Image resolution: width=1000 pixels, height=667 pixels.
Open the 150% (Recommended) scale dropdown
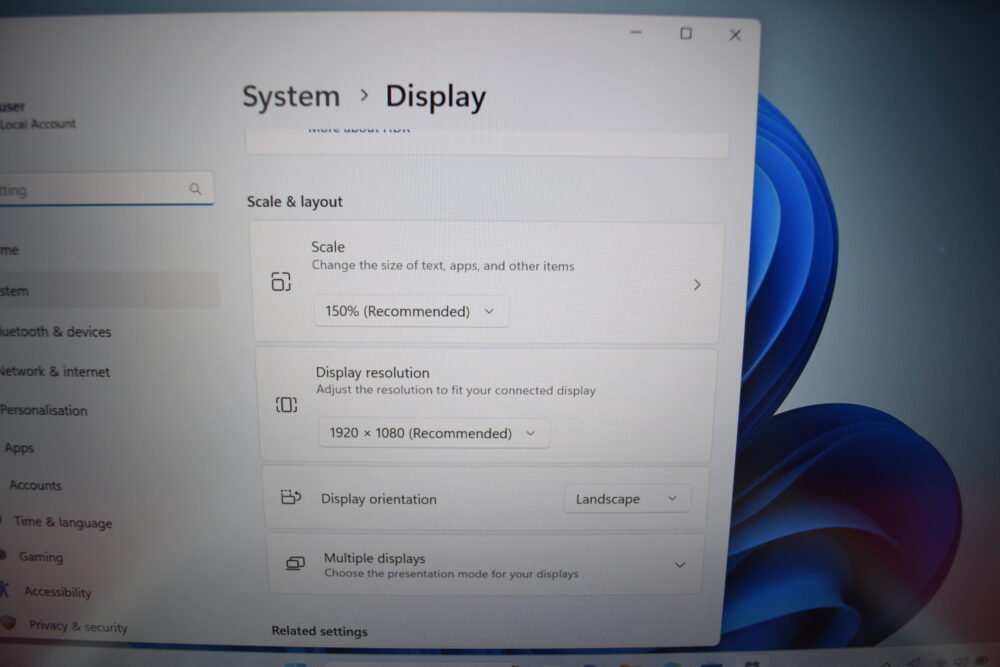pyautogui.click(x=411, y=311)
